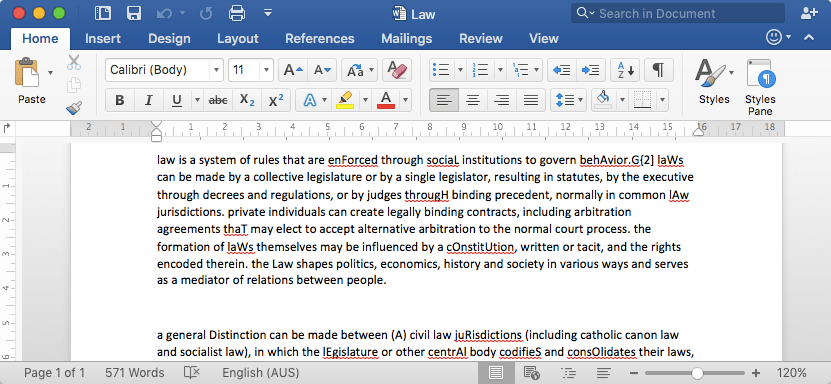Expand the Paste options arrow
The image size is (831, 384).
coord(50,73)
